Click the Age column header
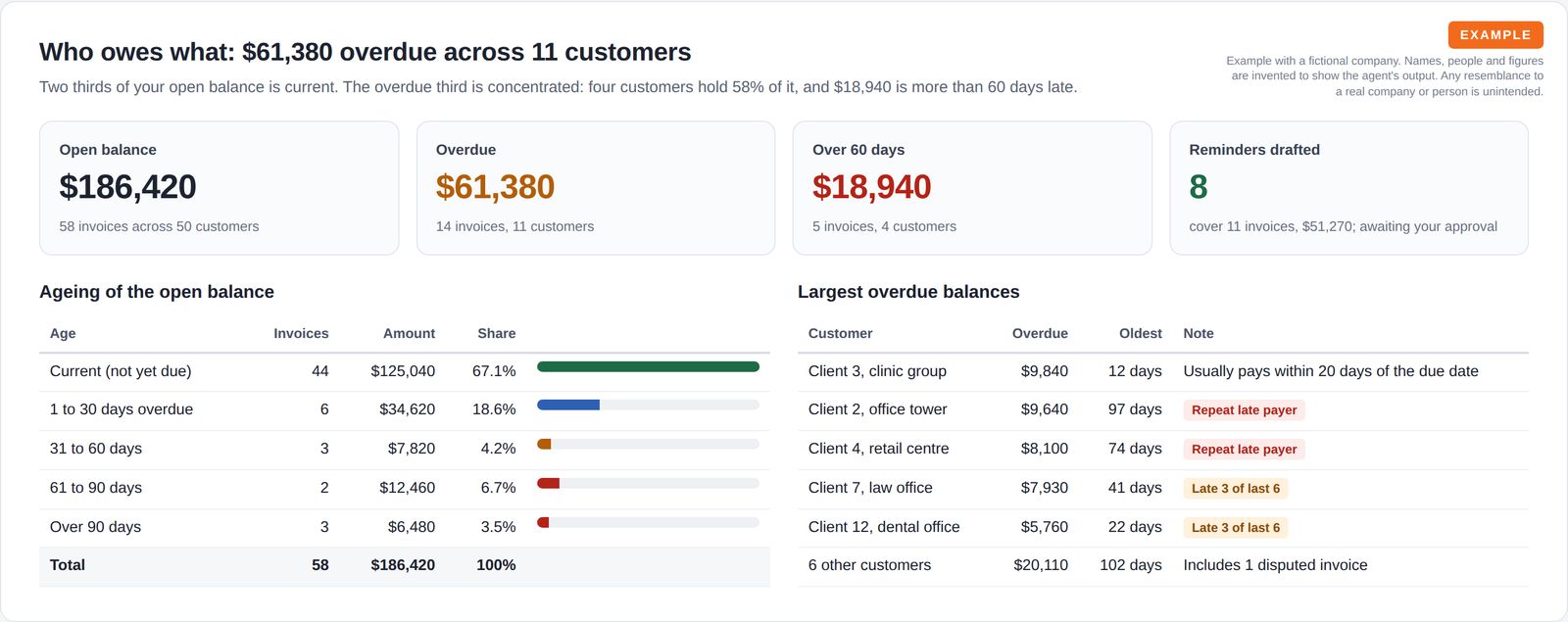 (x=63, y=333)
